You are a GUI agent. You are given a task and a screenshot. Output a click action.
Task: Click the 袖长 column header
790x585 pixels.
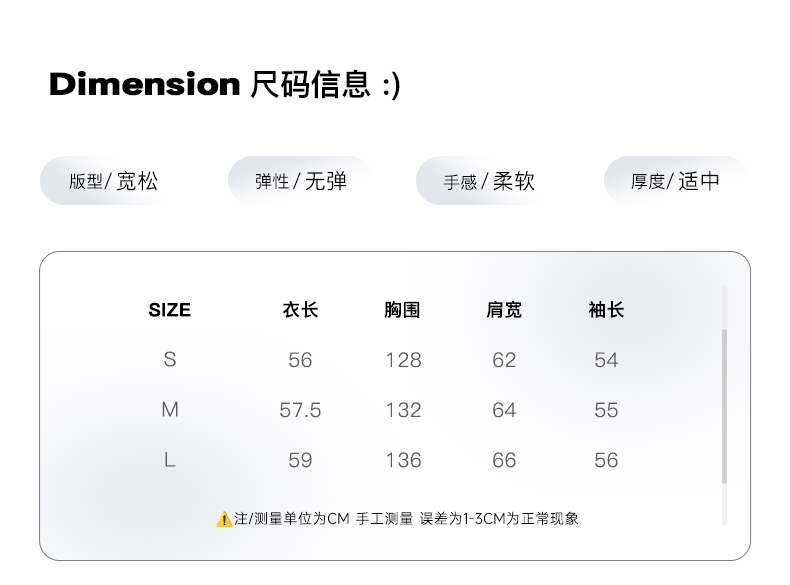coord(606,310)
